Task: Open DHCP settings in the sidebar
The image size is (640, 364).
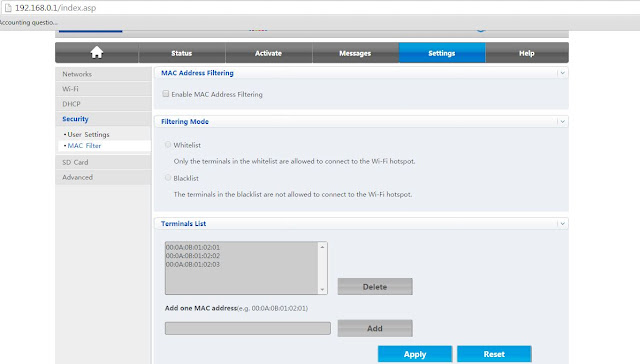Action: point(103,104)
